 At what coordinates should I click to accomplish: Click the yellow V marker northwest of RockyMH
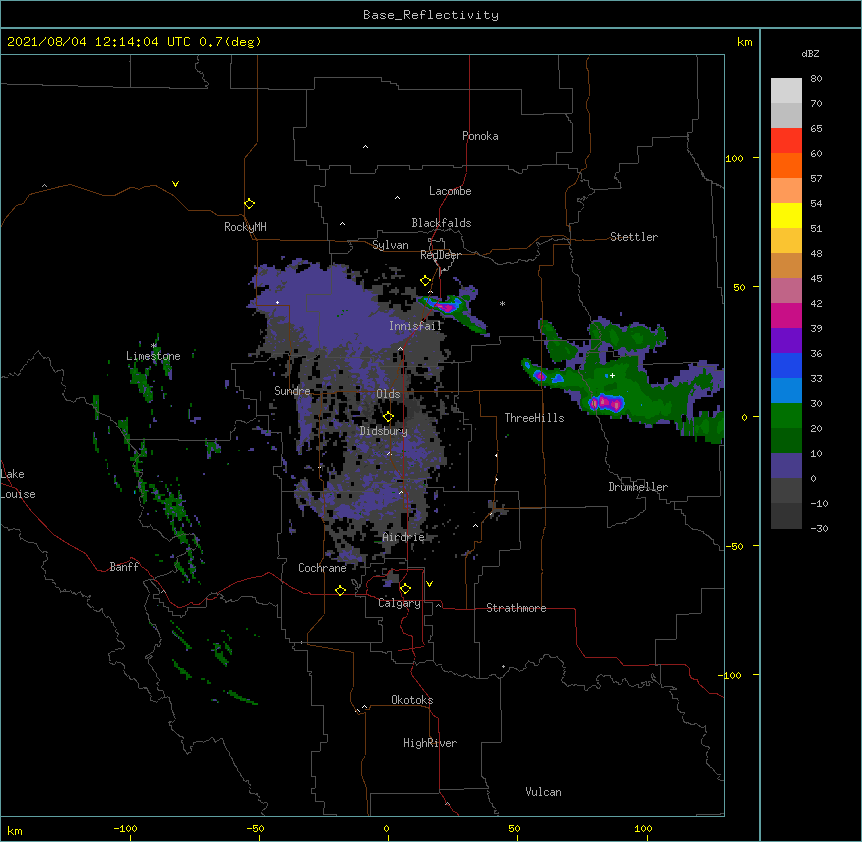(x=175, y=184)
